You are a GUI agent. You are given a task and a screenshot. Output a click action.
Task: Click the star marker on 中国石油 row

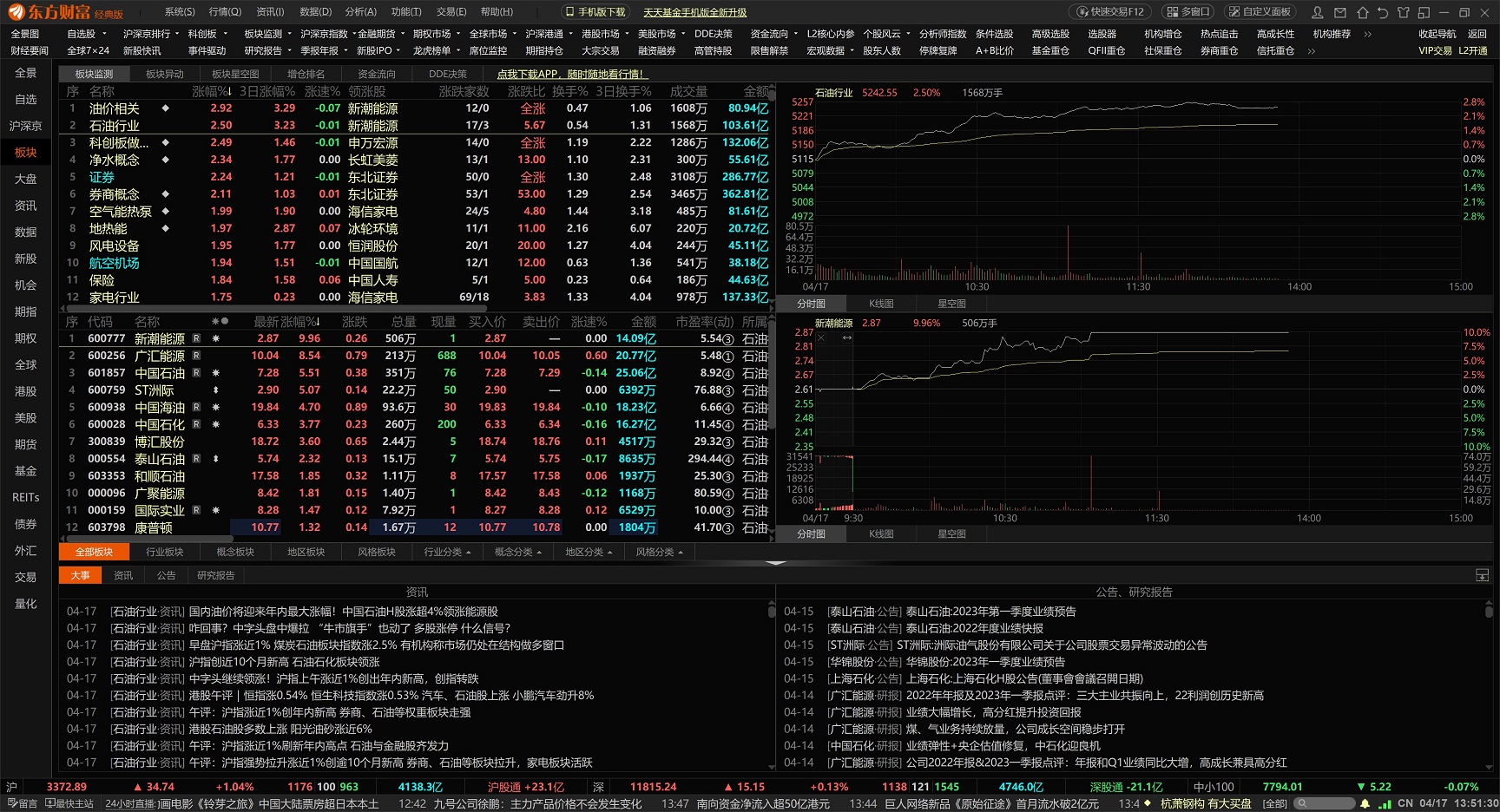(215, 373)
